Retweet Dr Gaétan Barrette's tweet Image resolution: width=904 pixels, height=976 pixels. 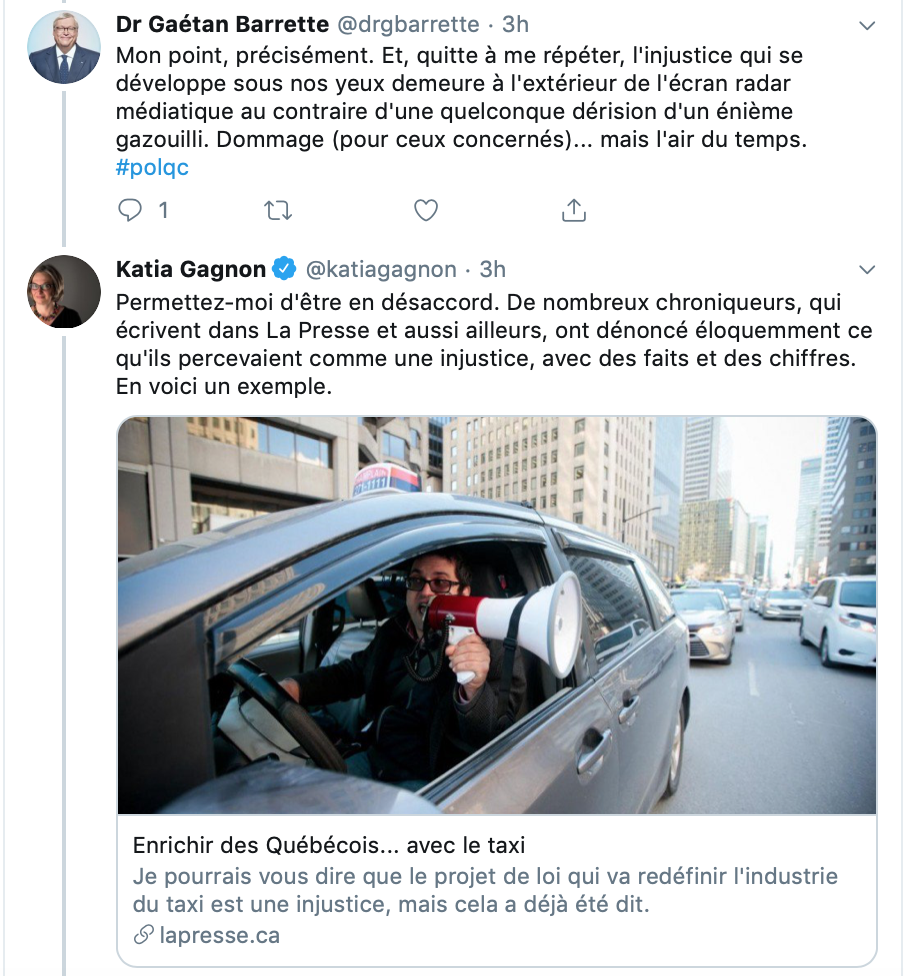(x=278, y=210)
